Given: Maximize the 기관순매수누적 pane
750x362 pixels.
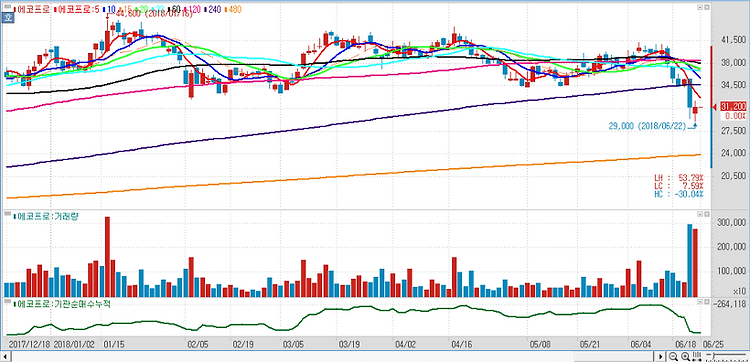Looking at the screenshot, I should tap(706, 302).
